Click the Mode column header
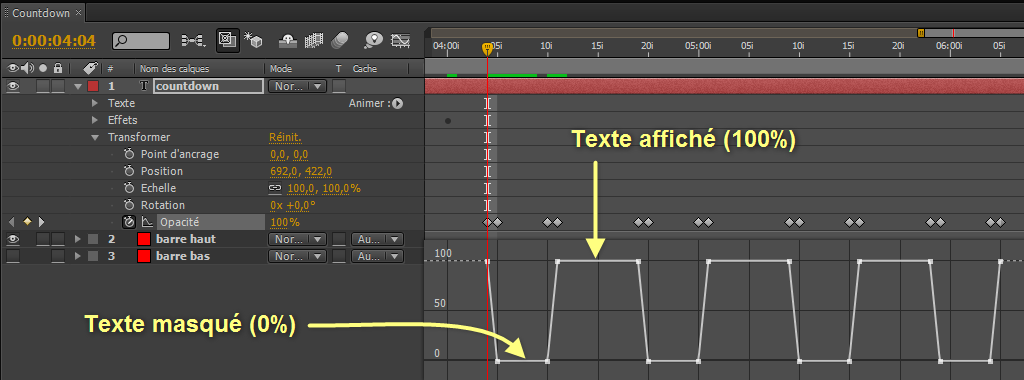Image resolution: width=1024 pixels, height=380 pixels. click(x=281, y=69)
